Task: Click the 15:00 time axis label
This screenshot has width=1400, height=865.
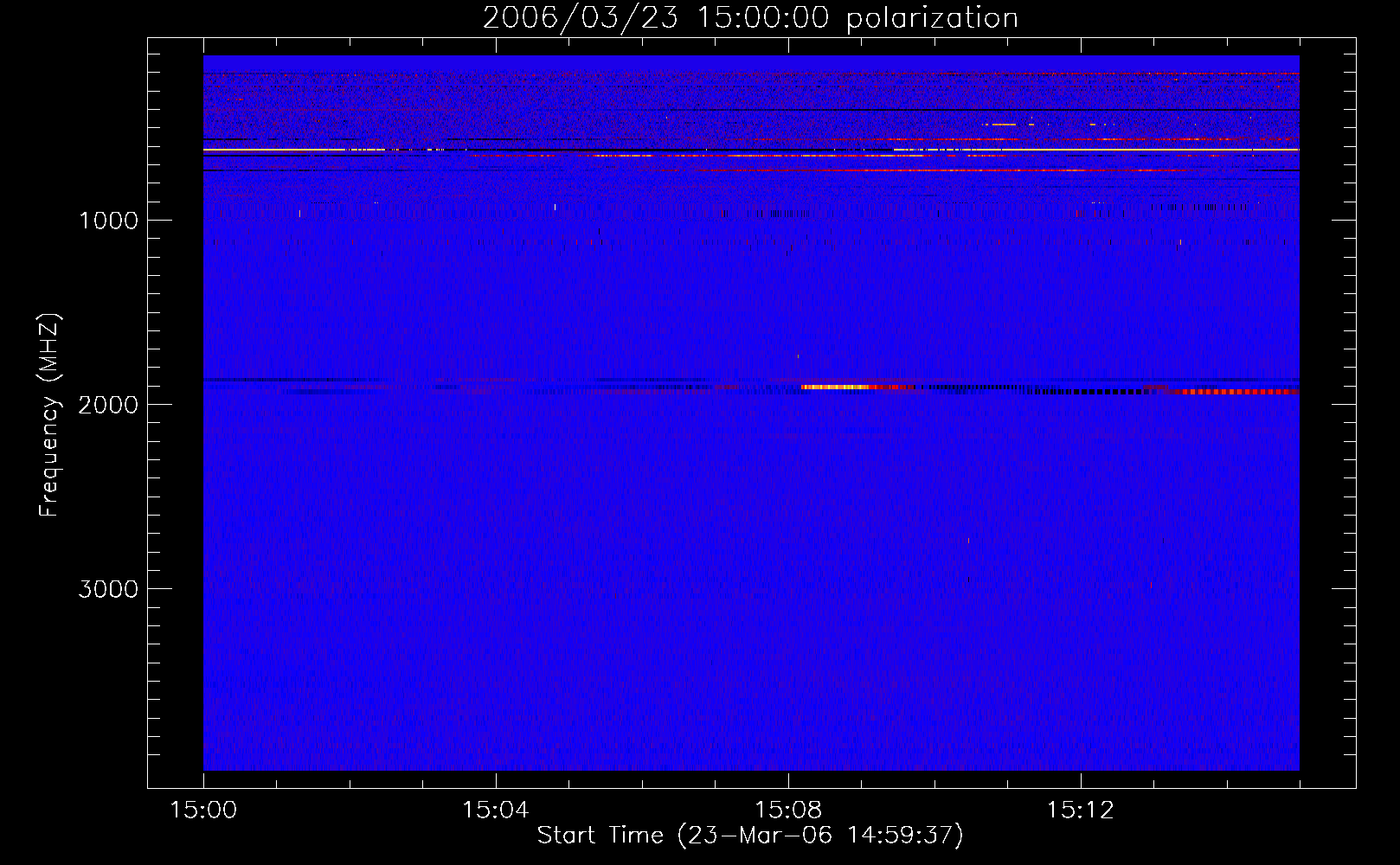Action: pos(203,811)
